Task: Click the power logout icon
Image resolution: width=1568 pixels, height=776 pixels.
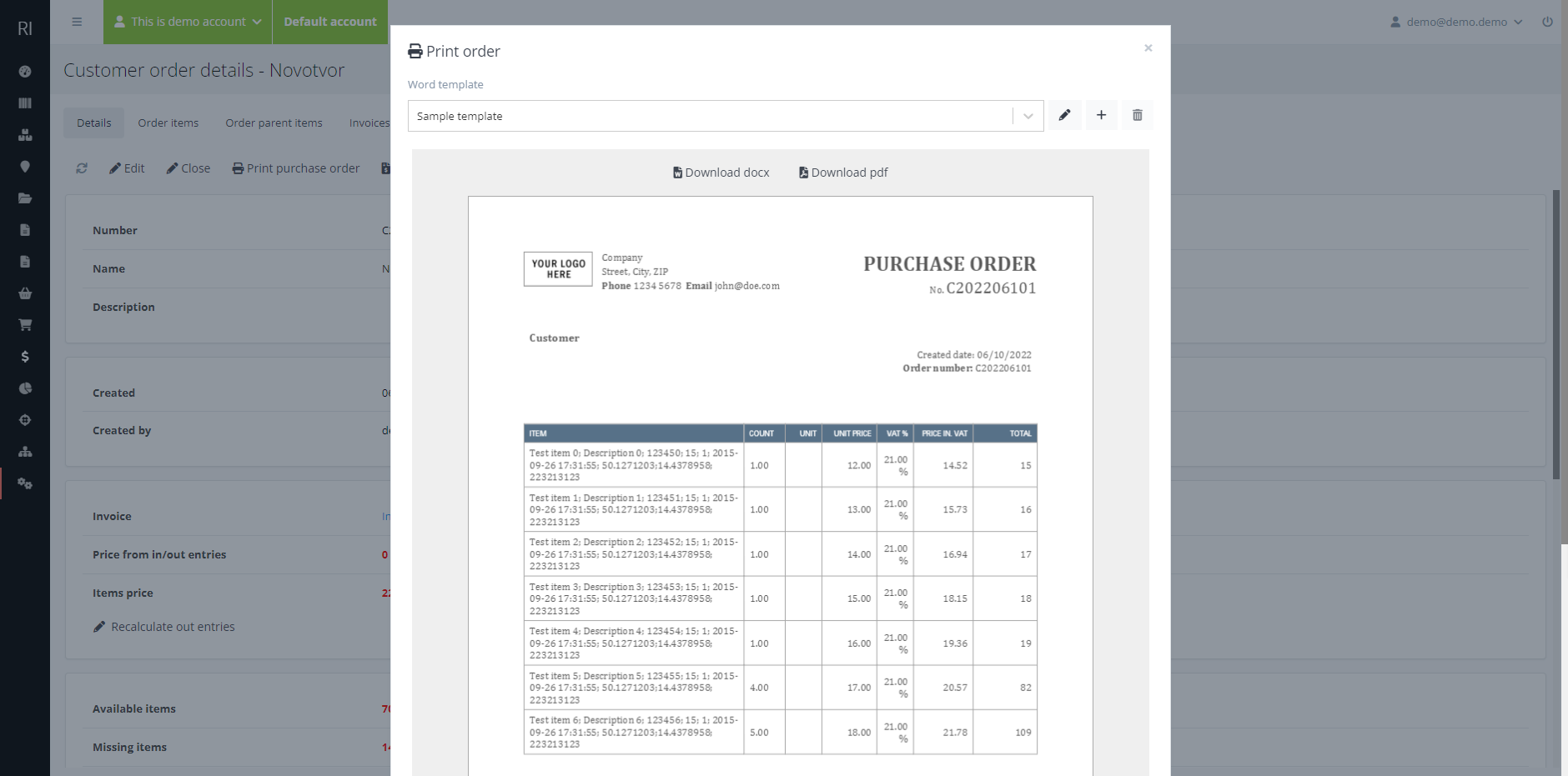Action: pyautogui.click(x=1547, y=22)
